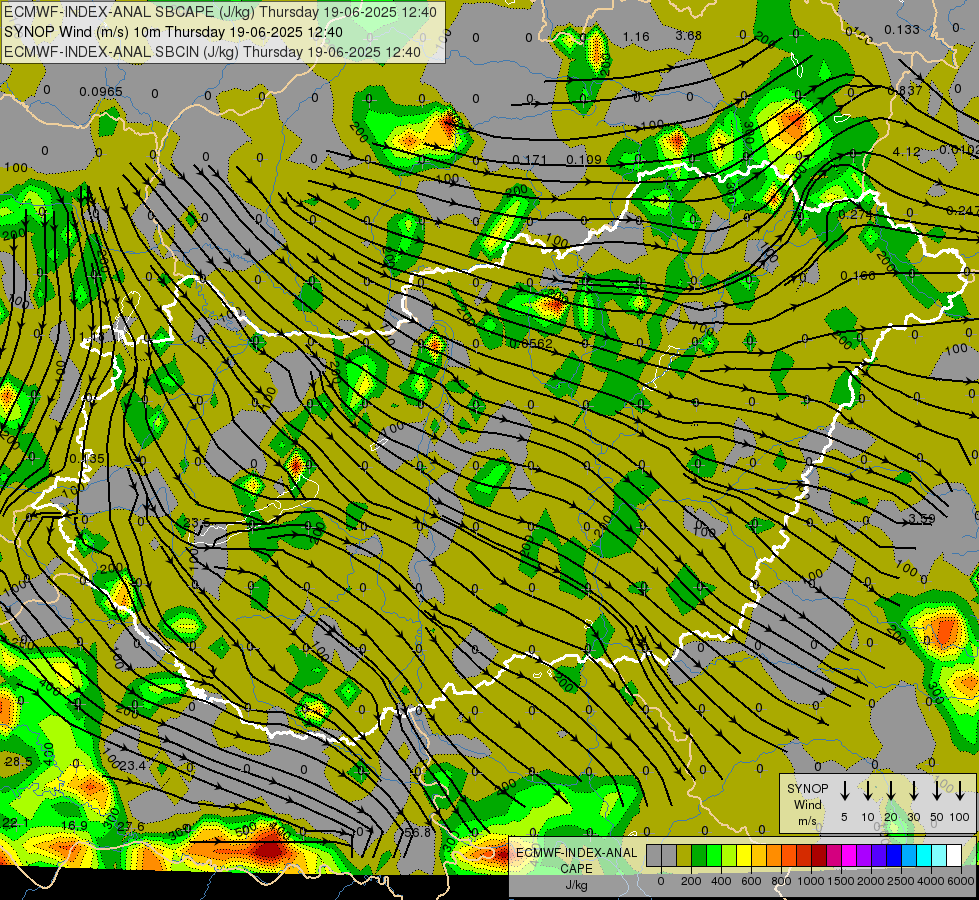Select the first gray CAPE legend swatch
Screen dimensions: 979x900
(x=654, y=856)
